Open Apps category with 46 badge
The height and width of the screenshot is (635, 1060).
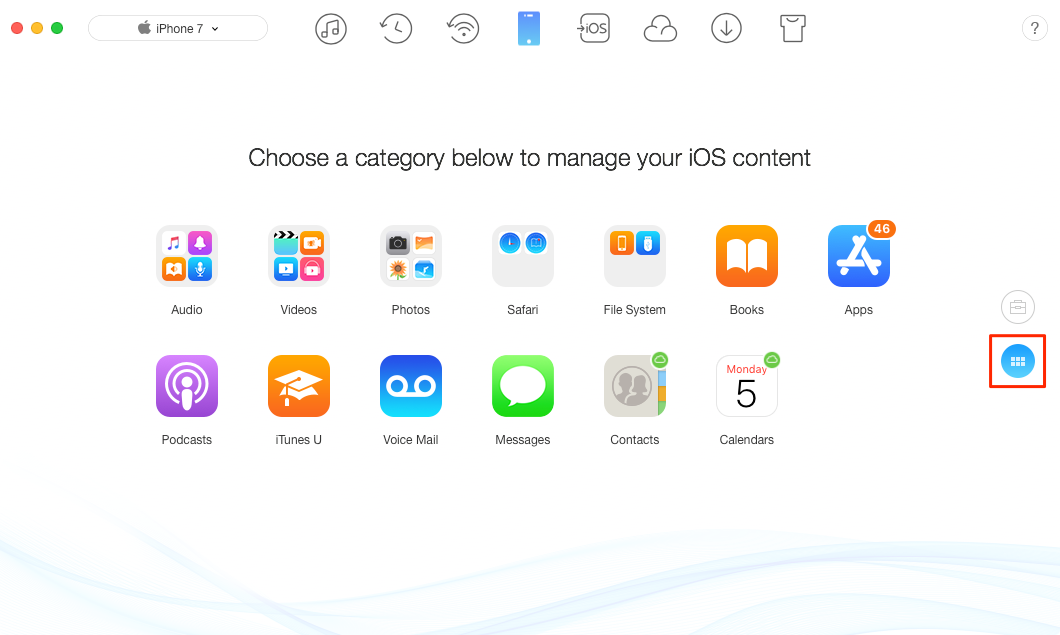click(x=859, y=256)
